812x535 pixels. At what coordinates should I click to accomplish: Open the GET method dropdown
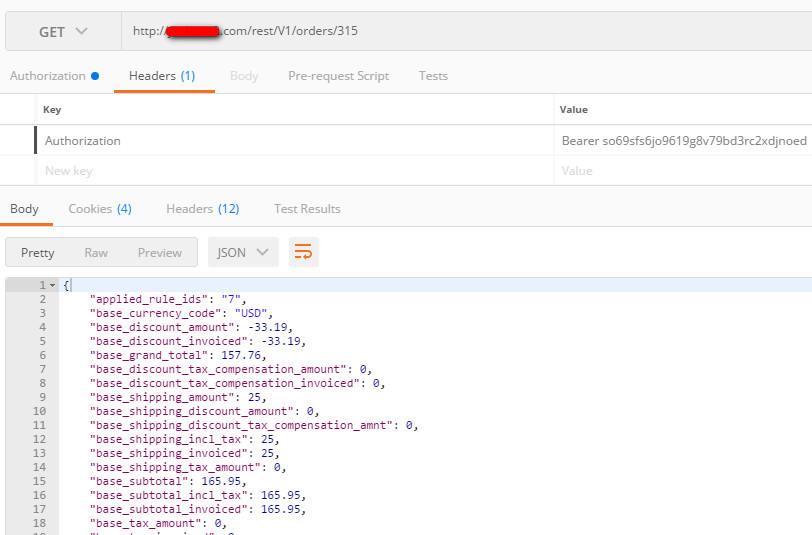point(63,31)
